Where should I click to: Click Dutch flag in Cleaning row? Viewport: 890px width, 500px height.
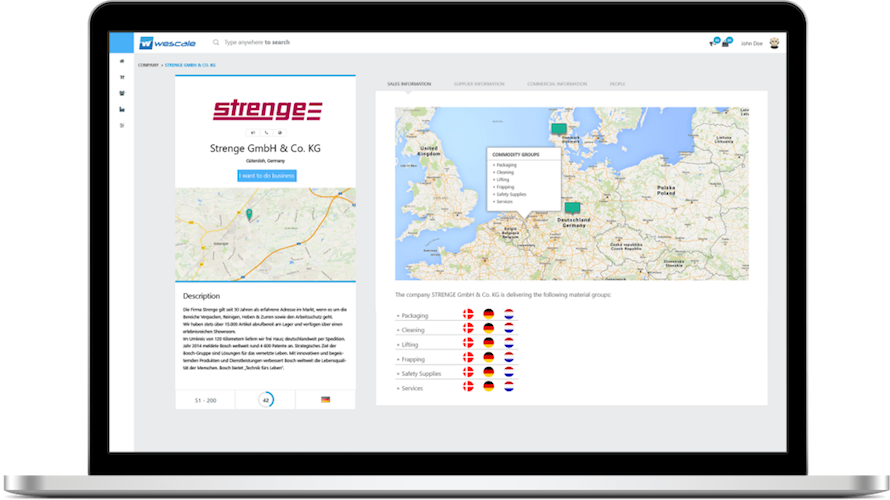tap(509, 328)
